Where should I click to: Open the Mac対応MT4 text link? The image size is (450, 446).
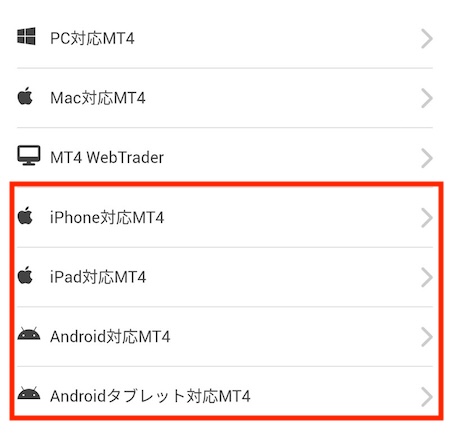(x=98, y=98)
